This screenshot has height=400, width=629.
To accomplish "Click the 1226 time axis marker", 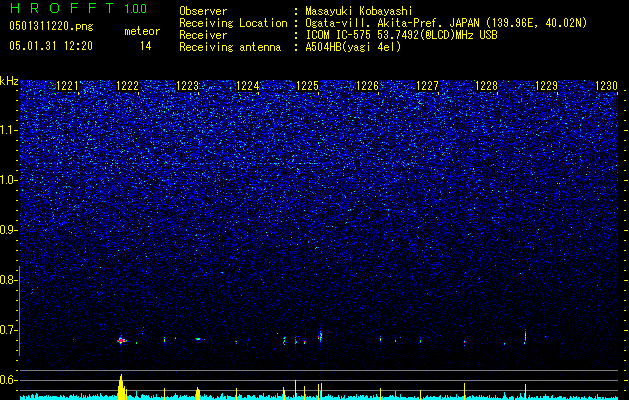I will point(367,86).
